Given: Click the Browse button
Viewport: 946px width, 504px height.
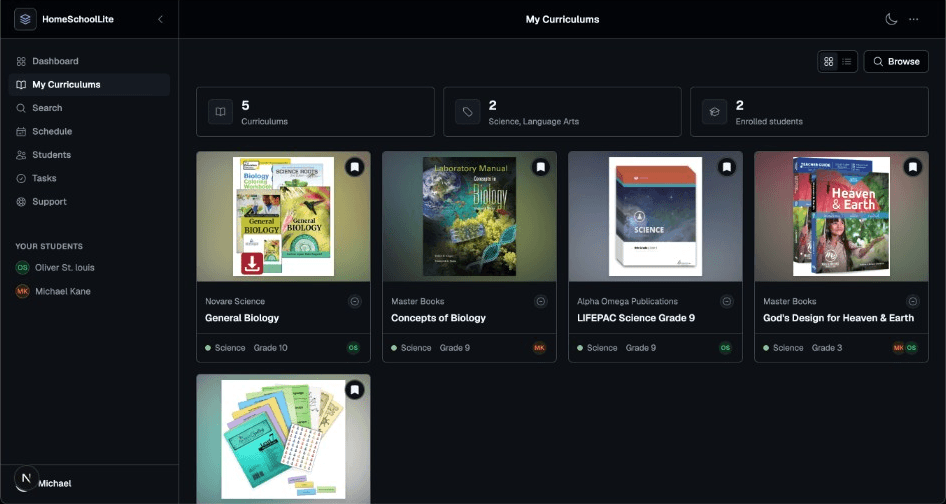Looking at the screenshot, I should pyautogui.click(x=896, y=62).
